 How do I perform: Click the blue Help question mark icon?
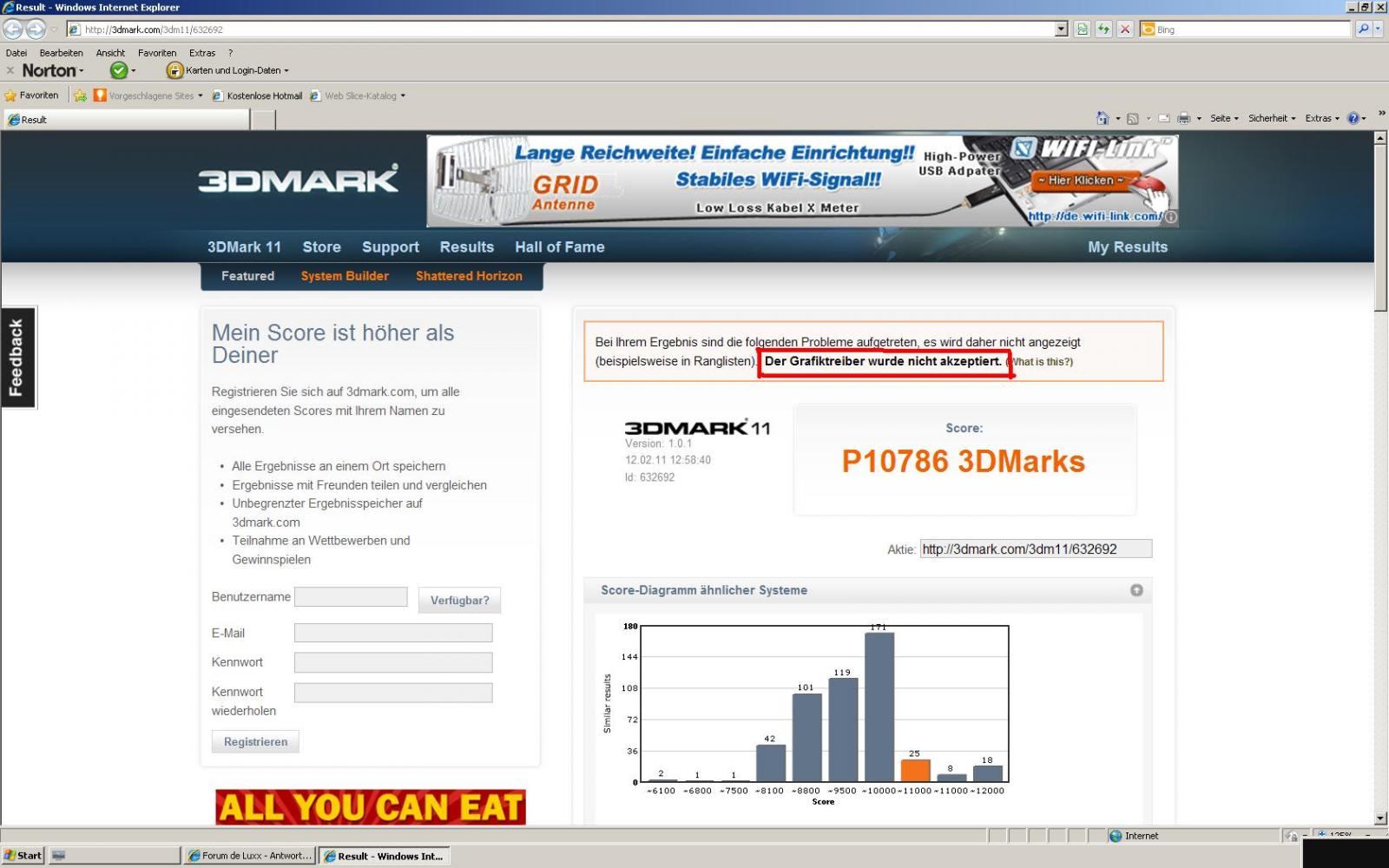(1353, 118)
